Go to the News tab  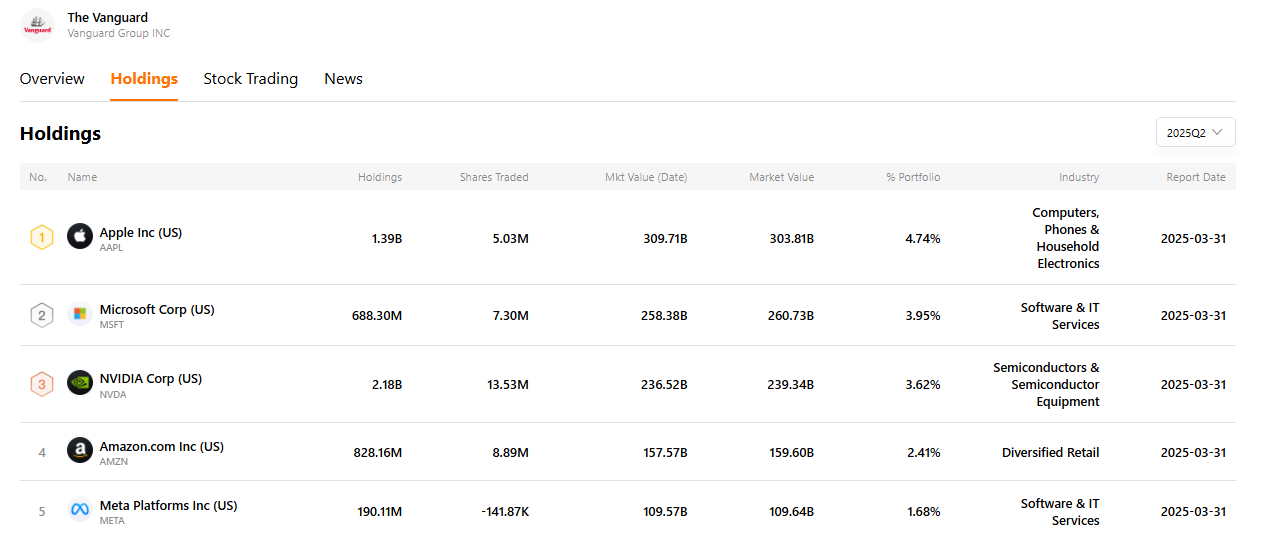[343, 79]
